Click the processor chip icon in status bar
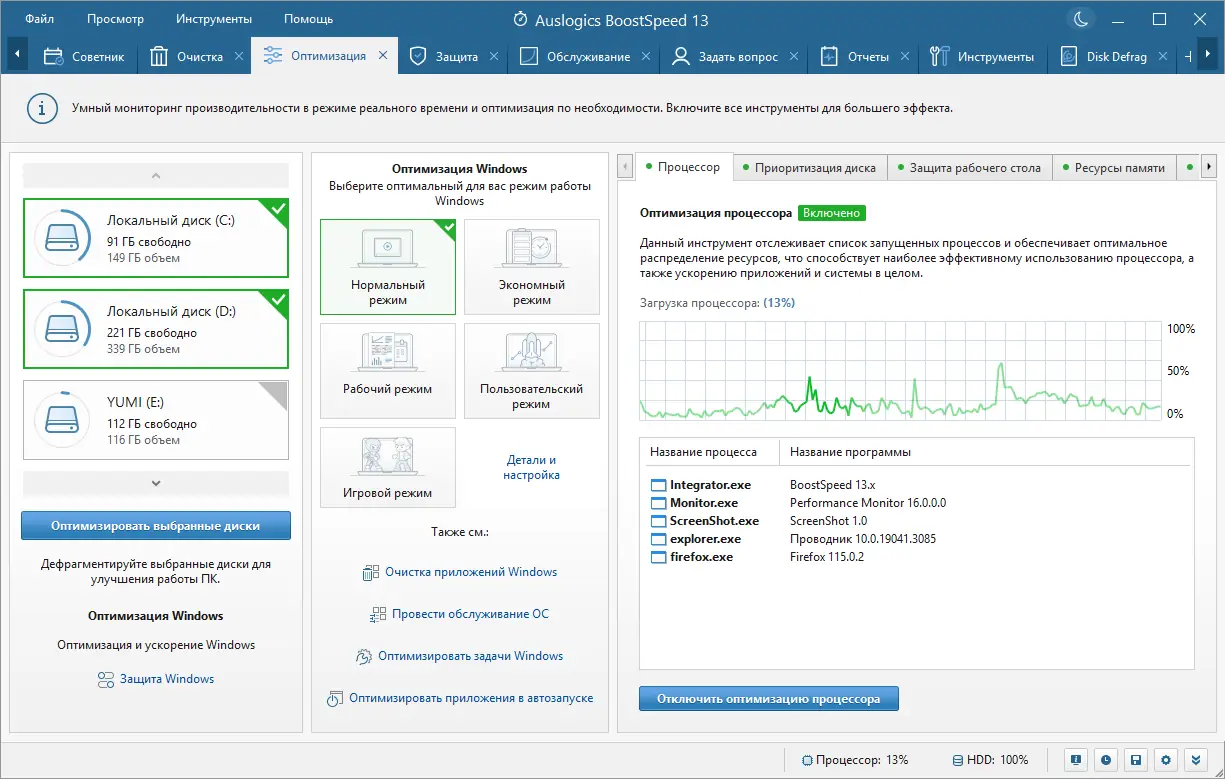This screenshot has width=1225, height=779. click(808, 760)
